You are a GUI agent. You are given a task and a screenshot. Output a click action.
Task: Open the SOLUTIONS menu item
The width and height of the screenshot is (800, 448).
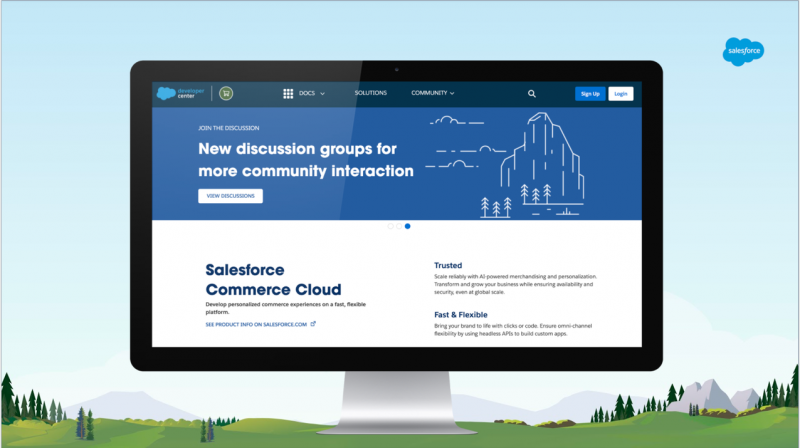point(370,93)
